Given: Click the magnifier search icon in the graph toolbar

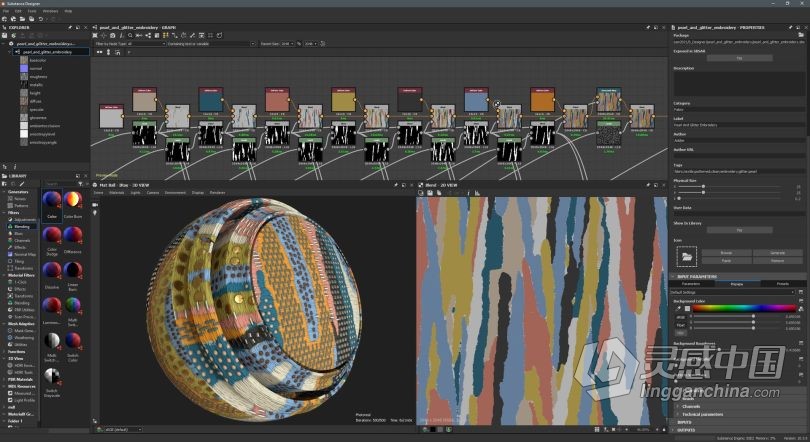Looking at the screenshot, I should tap(130, 35).
